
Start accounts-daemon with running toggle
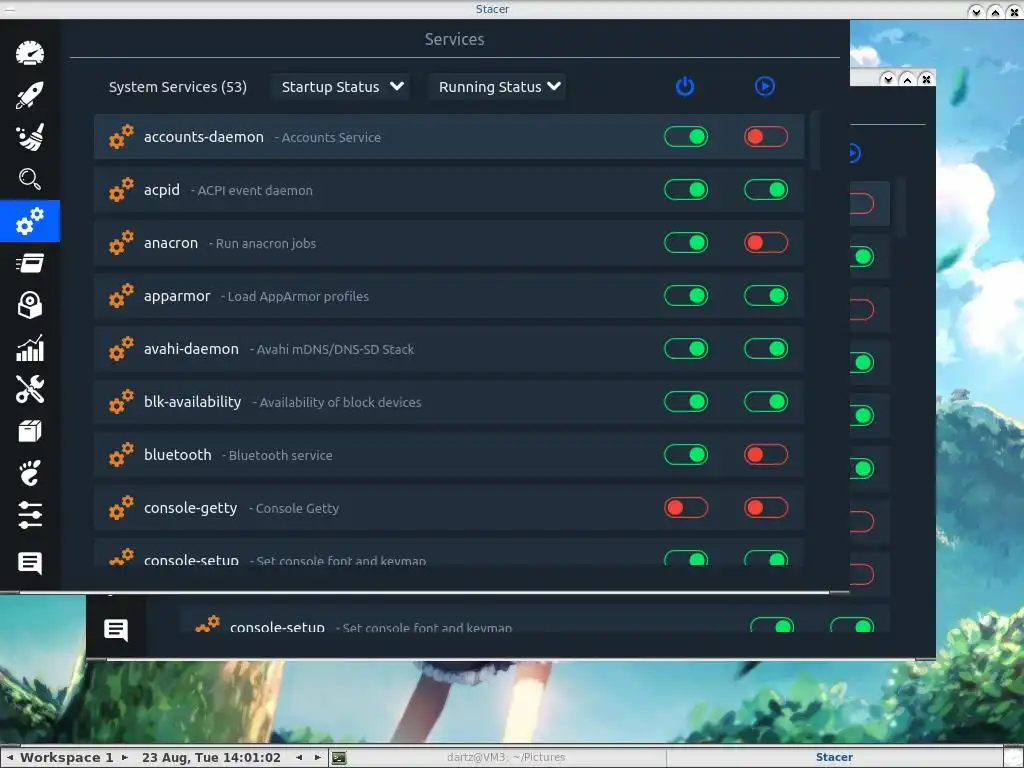coord(766,136)
